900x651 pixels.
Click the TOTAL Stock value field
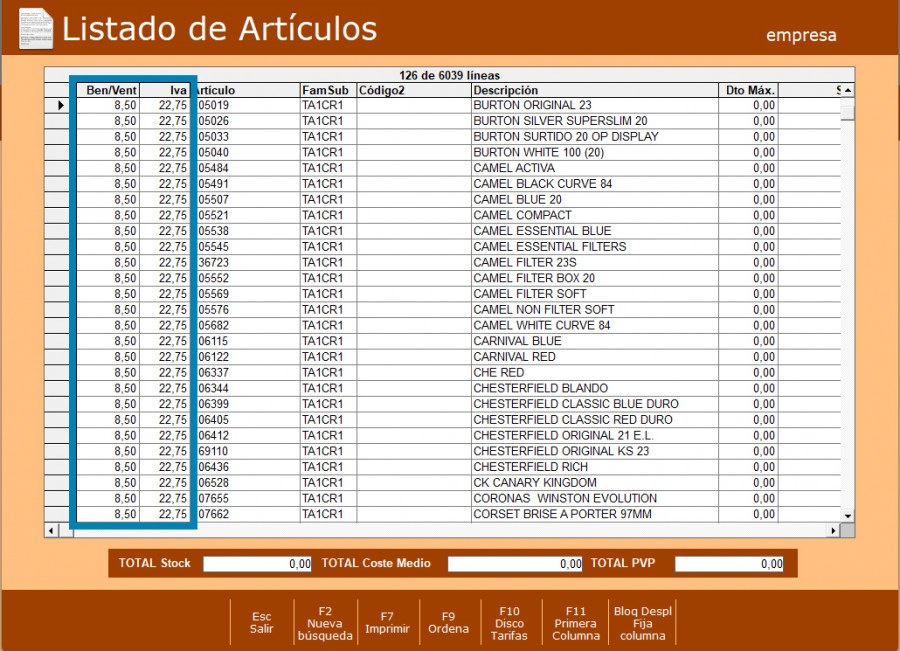(258, 564)
